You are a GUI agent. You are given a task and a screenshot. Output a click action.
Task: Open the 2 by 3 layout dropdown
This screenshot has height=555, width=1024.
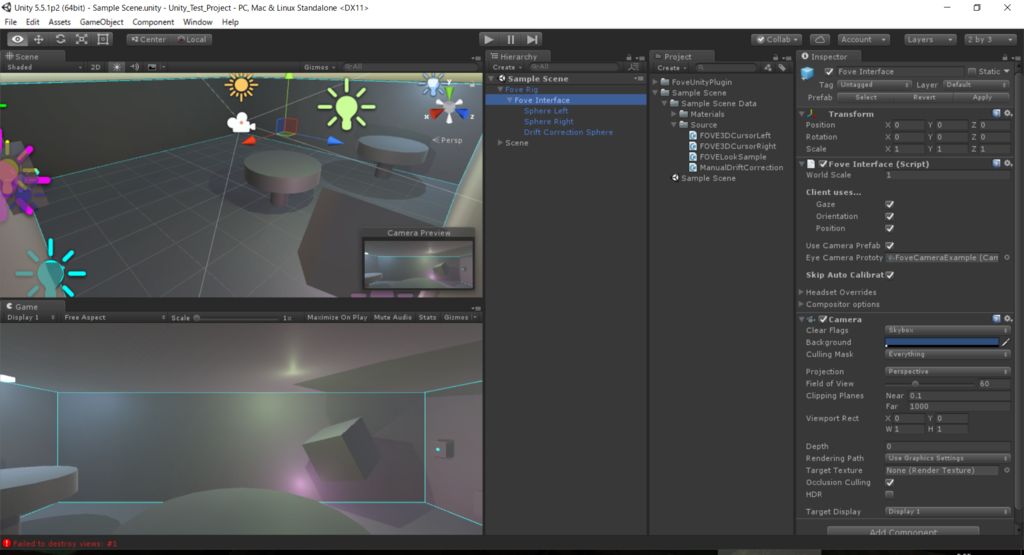point(989,39)
